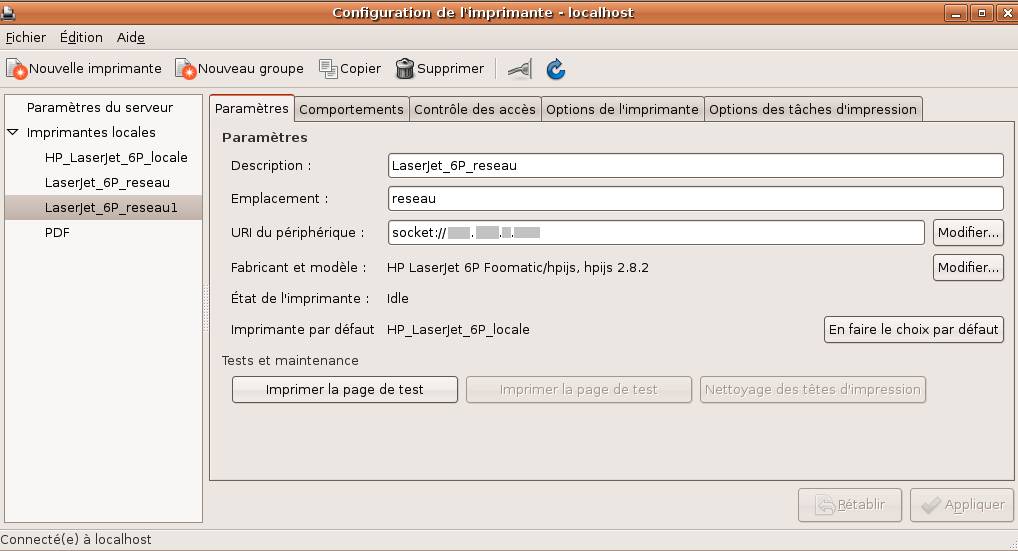Click the Nouvelle imprimante toolbar icon
Screen dimensions: 1018x551
tap(17, 69)
